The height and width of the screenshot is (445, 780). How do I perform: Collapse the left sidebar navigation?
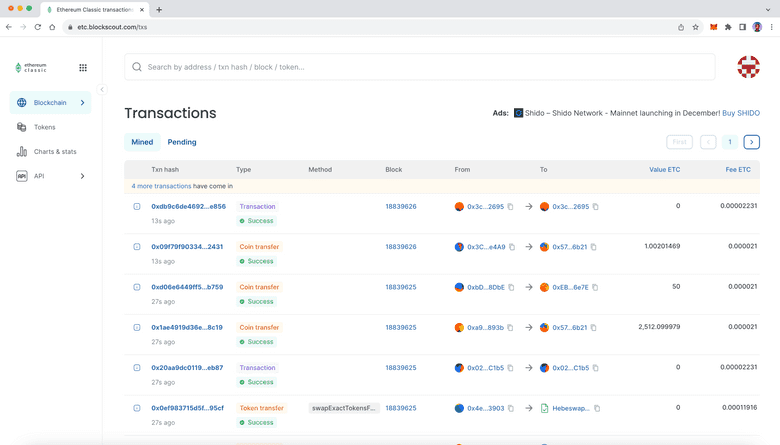point(102,90)
